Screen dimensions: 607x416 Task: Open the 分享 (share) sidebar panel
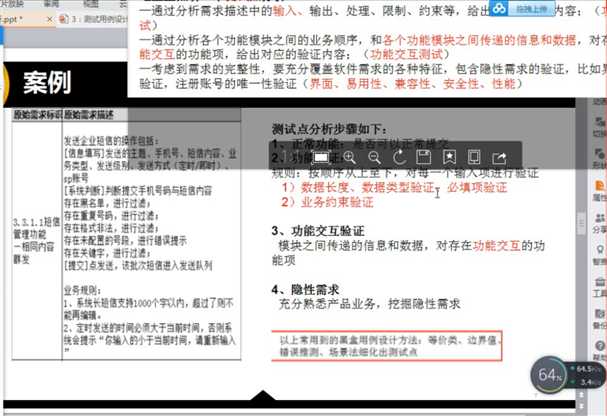click(600, 223)
